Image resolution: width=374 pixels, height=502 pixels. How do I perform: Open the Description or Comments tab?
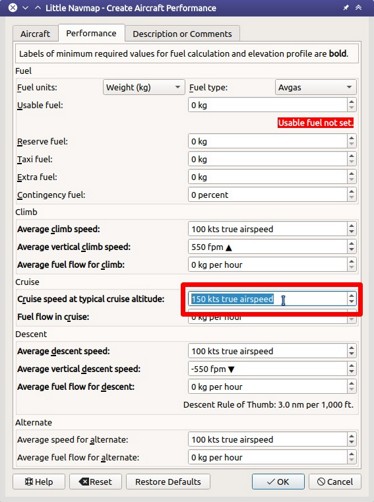182,34
